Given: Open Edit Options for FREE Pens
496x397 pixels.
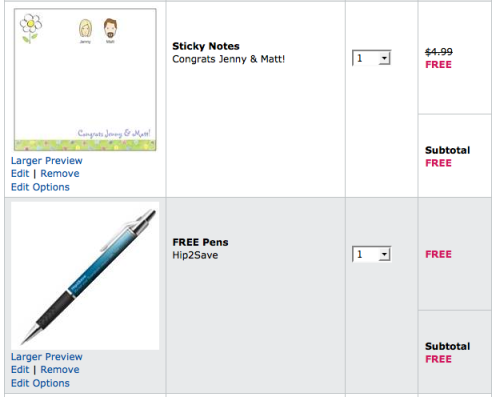Looking at the screenshot, I should pyautogui.click(x=40, y=383).
